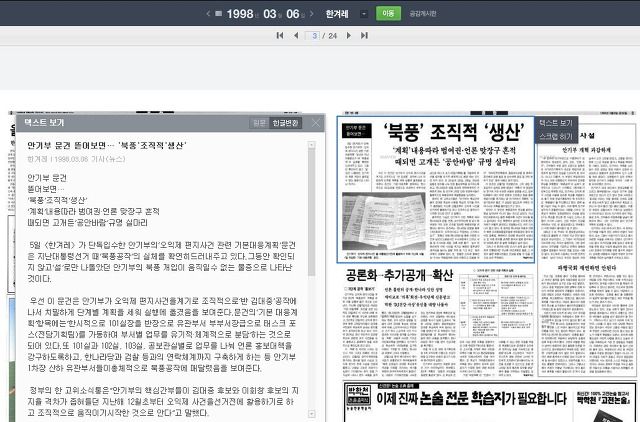Click the text panel scroll-up arrow
640x422 pixels.
pyautogui.click(x=312, y=145)
